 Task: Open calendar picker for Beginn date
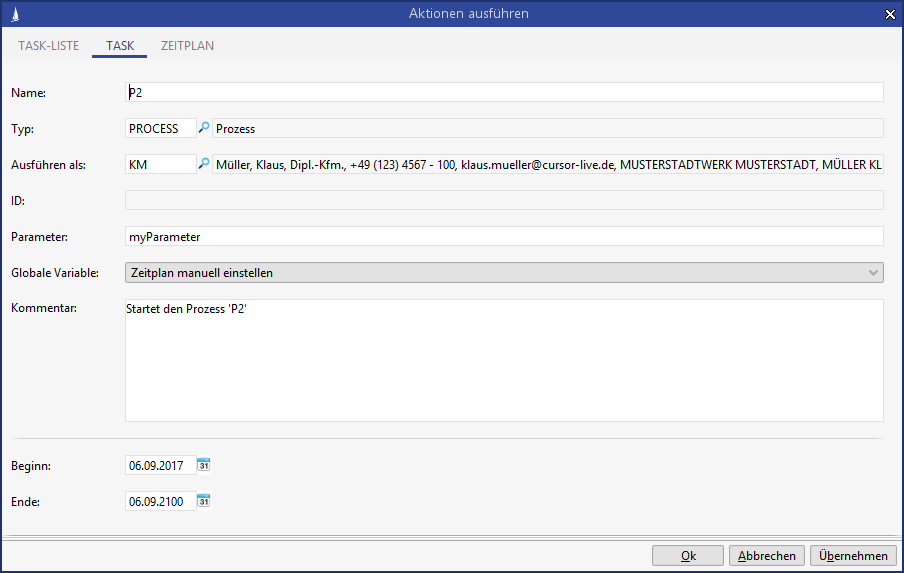(204, 465)
